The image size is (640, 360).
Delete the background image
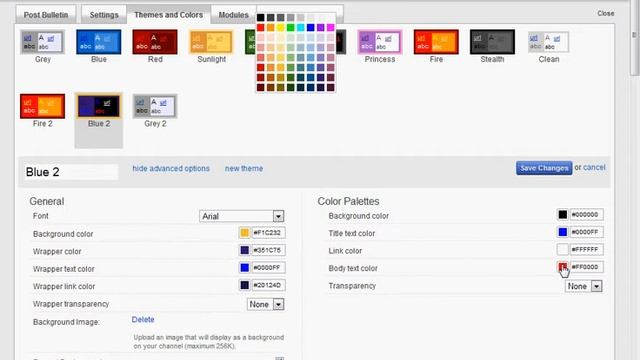143,320
